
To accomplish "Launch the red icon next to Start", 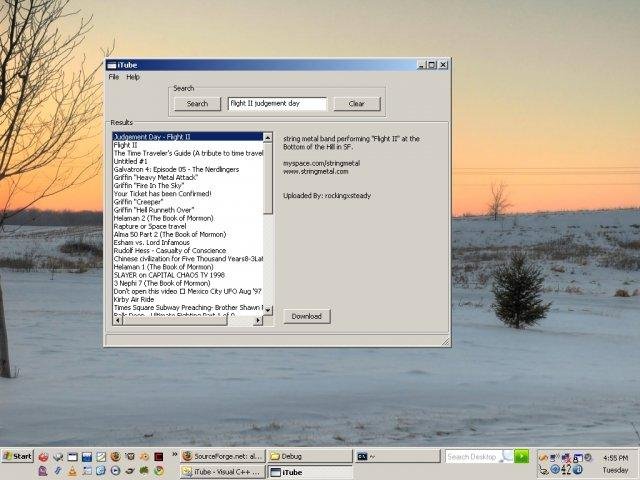I will (43, 457).
